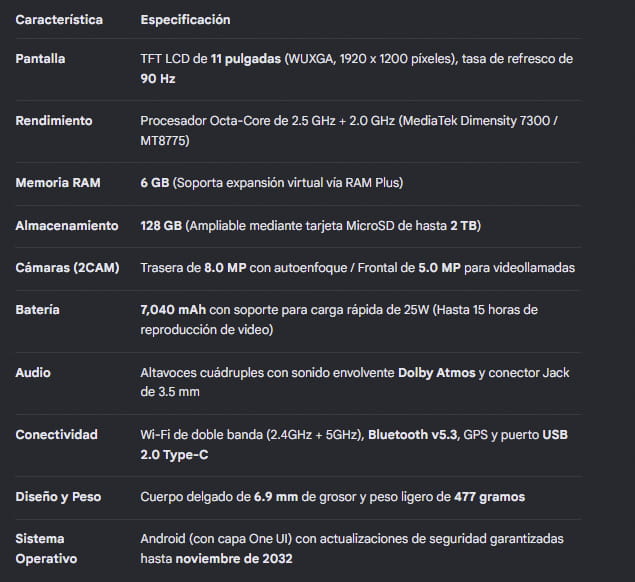This screenshot has width=635, height=582.
Task: Click the Especificación column header
Action: pyautogui.click(x=185, y=19)
